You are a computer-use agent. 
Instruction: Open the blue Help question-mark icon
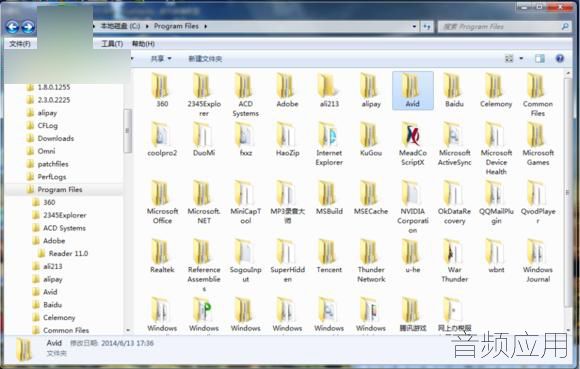pyautogui.click(x=560, y=58)
